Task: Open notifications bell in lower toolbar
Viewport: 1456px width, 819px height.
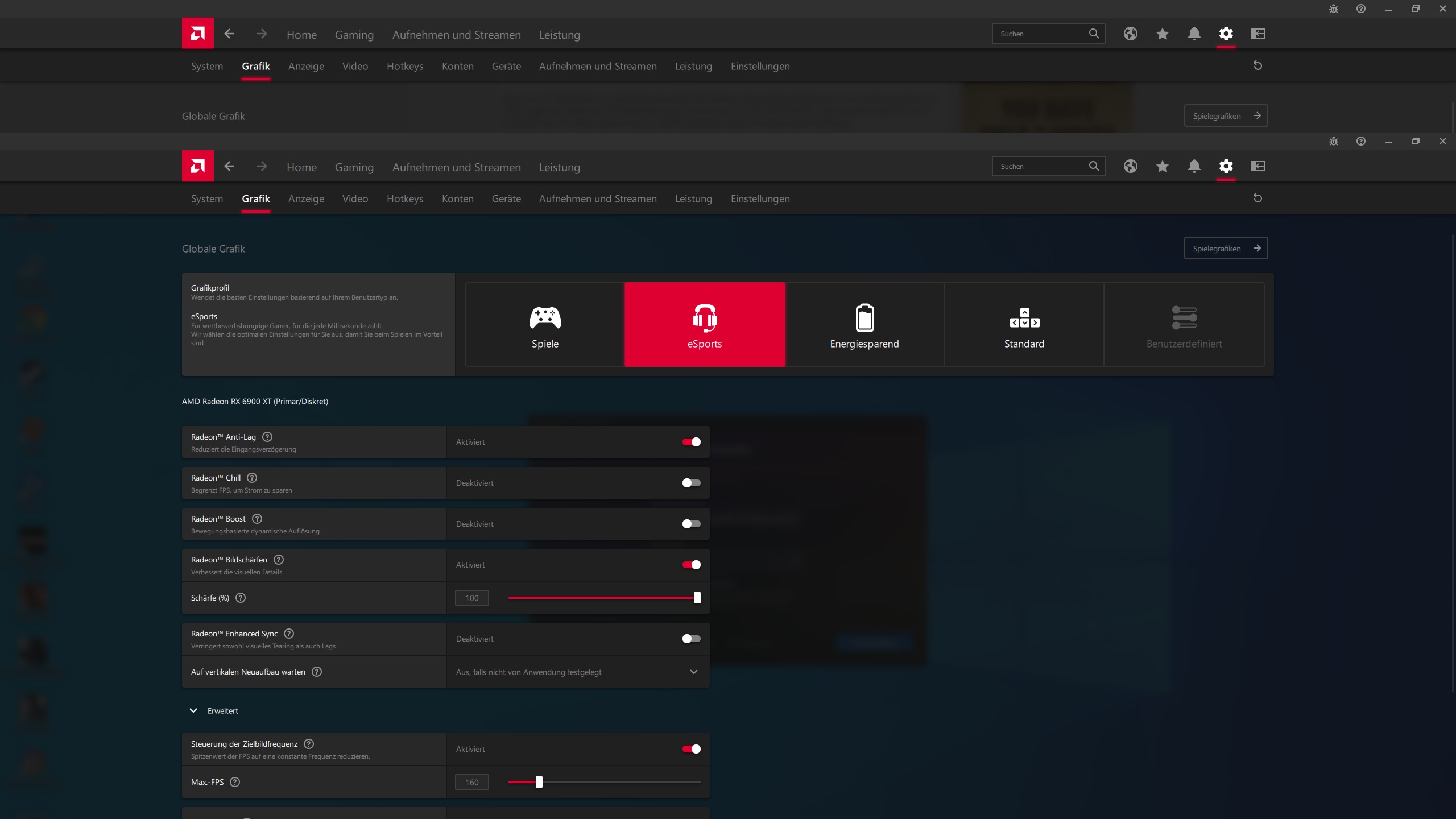Action: pyautogui.click(x=1194, y=166)
